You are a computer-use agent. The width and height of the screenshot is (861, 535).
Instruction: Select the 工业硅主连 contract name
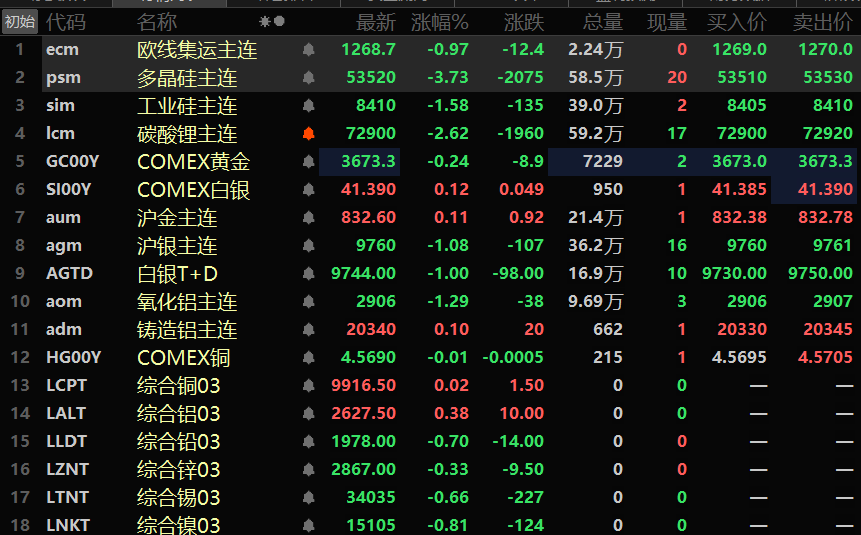tap(187, 106)
